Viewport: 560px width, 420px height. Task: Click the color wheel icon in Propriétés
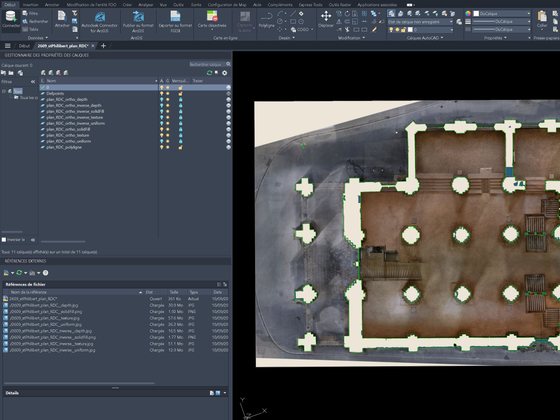(x=468, y=14)
